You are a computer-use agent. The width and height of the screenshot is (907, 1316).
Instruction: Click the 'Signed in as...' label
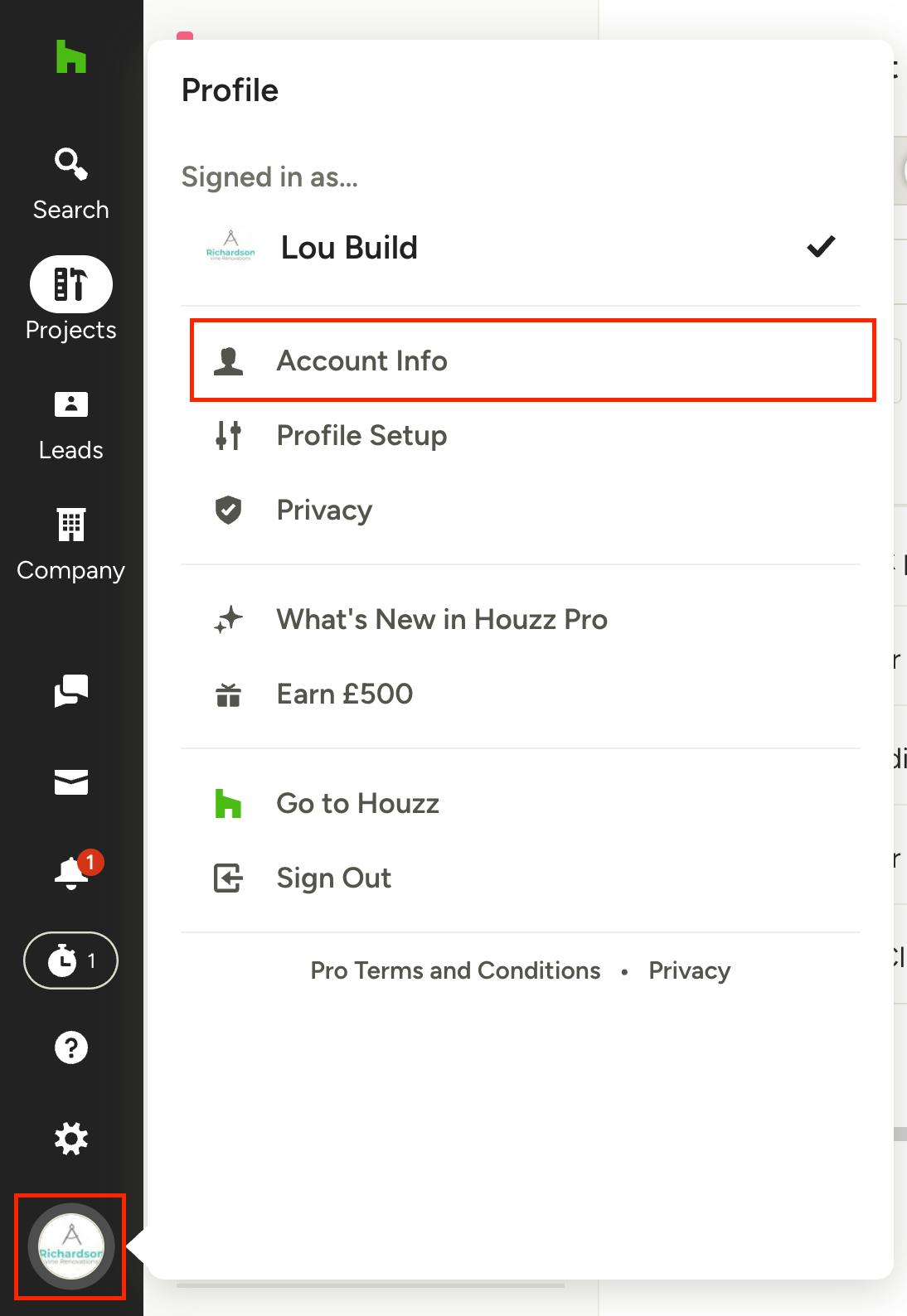pos(269,177)
